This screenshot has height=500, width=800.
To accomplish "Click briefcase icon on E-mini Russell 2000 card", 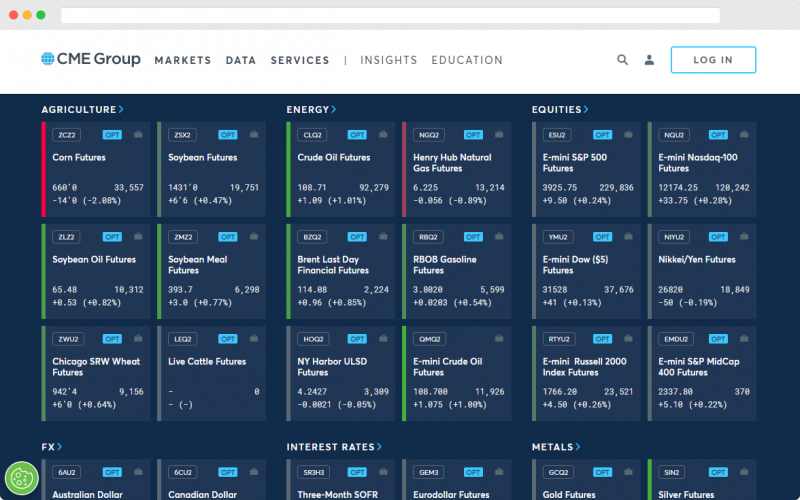I will point(628,339).
